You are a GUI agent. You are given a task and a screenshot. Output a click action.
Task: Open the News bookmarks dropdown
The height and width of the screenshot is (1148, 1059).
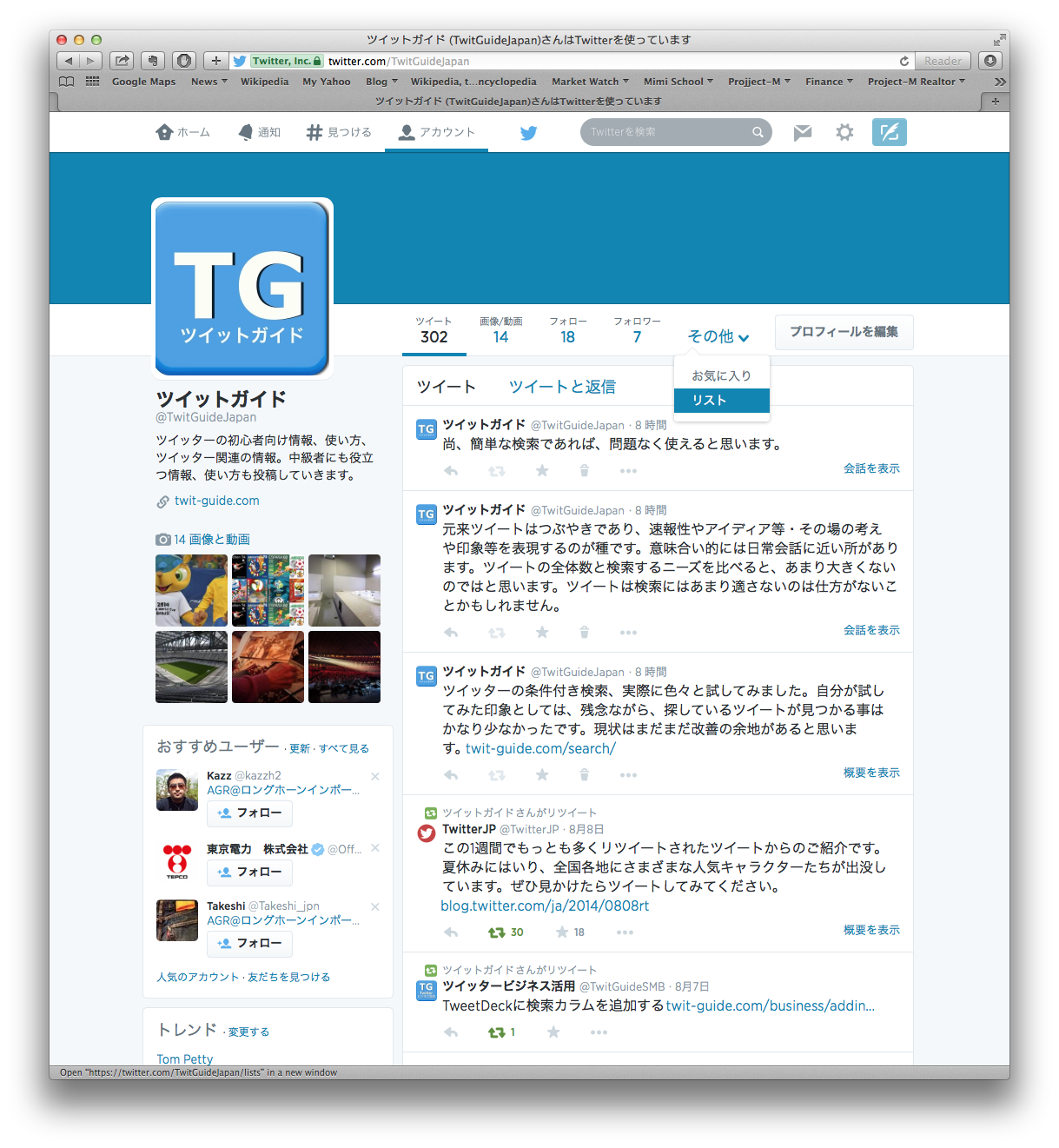[x=208, y=82]
